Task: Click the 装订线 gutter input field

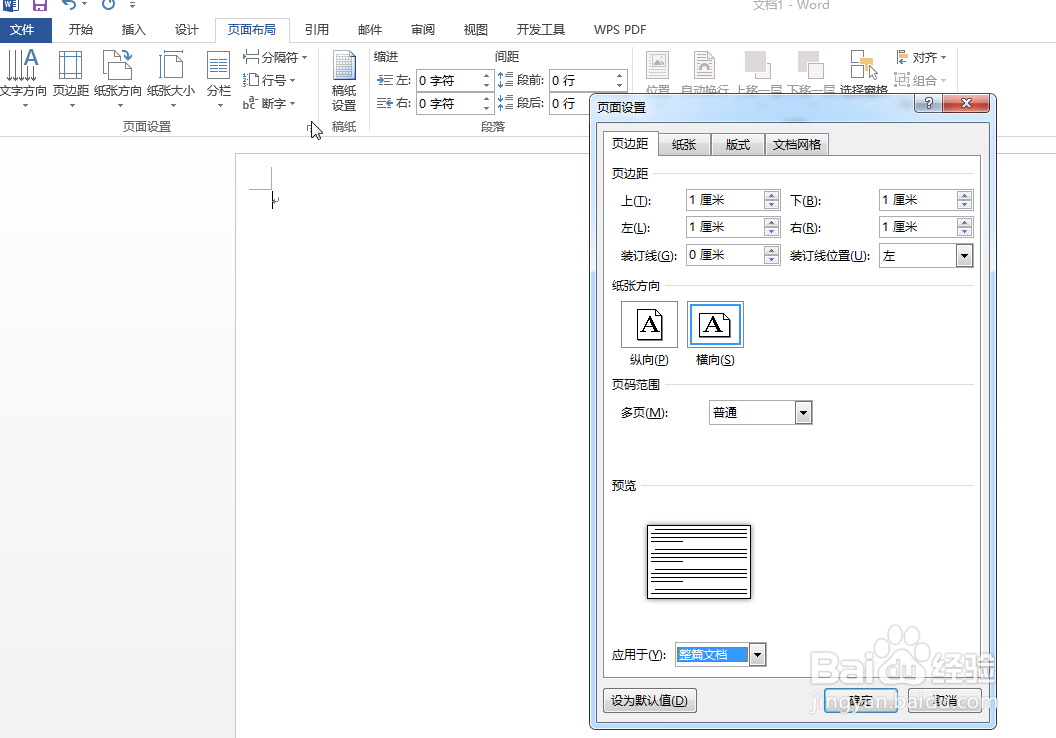Action: [x=725, y=255]
